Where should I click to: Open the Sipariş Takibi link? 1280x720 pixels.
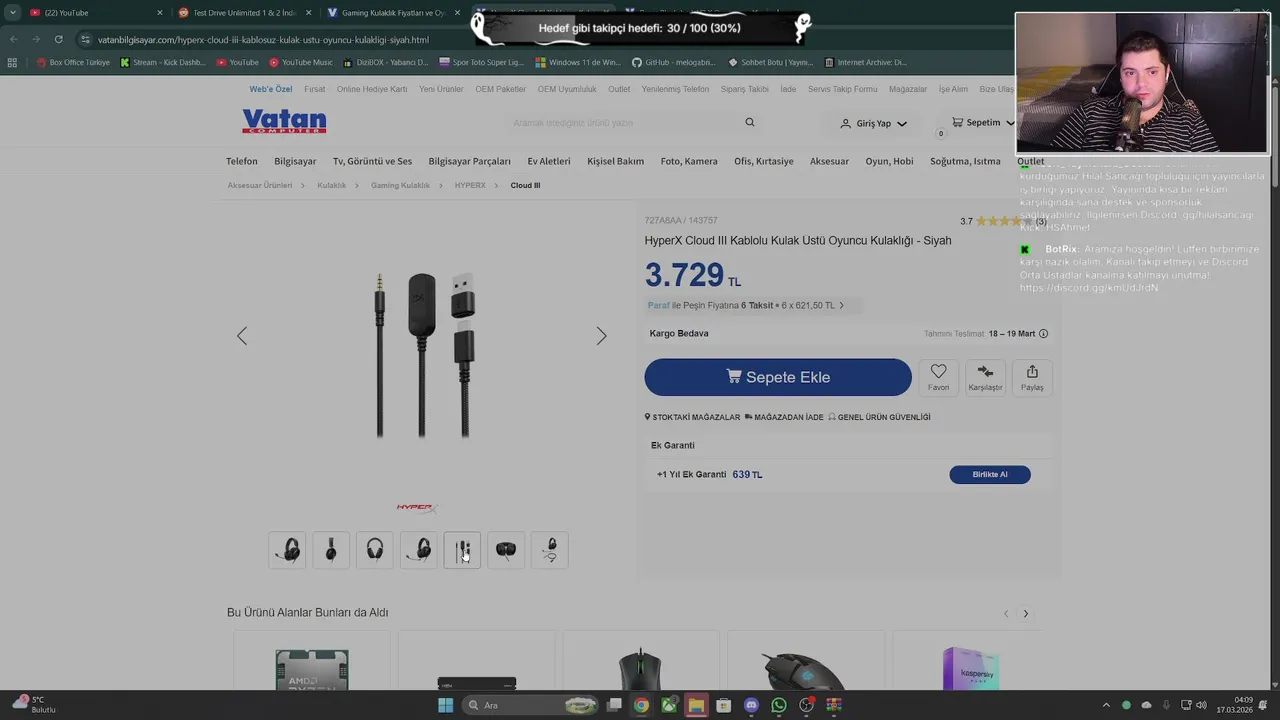tap(745, 89)
